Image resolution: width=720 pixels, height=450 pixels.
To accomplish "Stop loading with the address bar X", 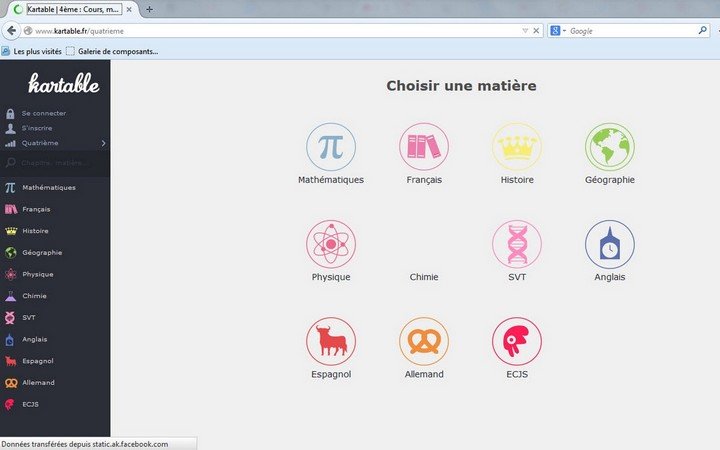I will pos(536,31).
